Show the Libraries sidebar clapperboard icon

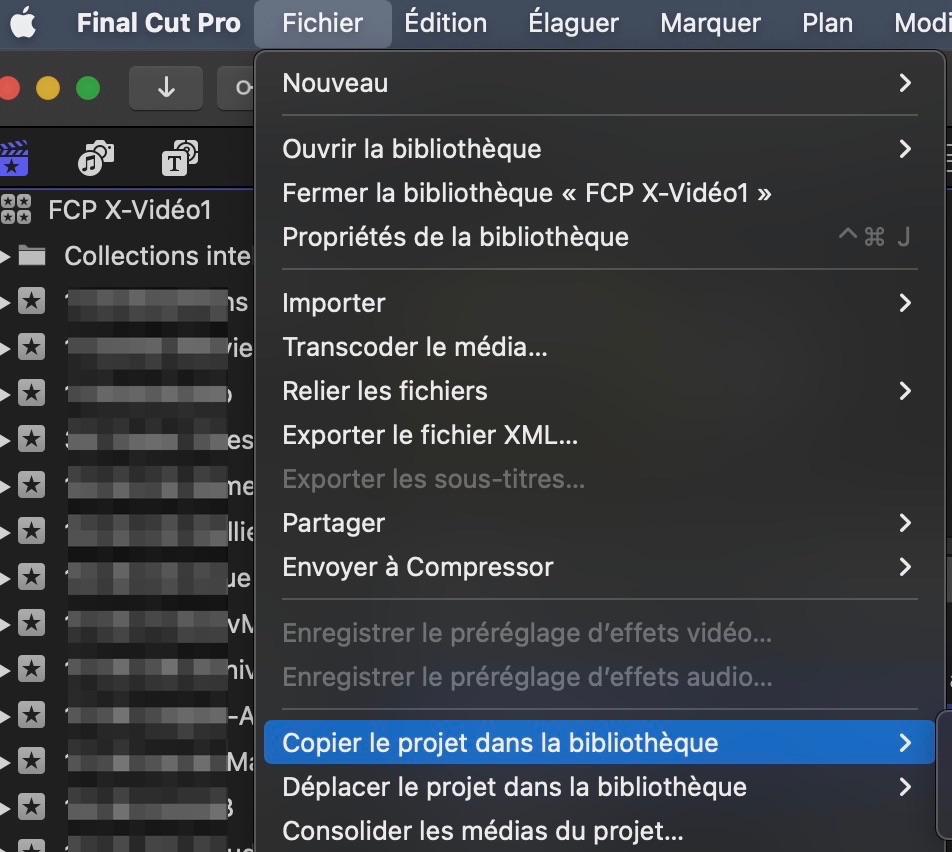click(x=13, y=158)
